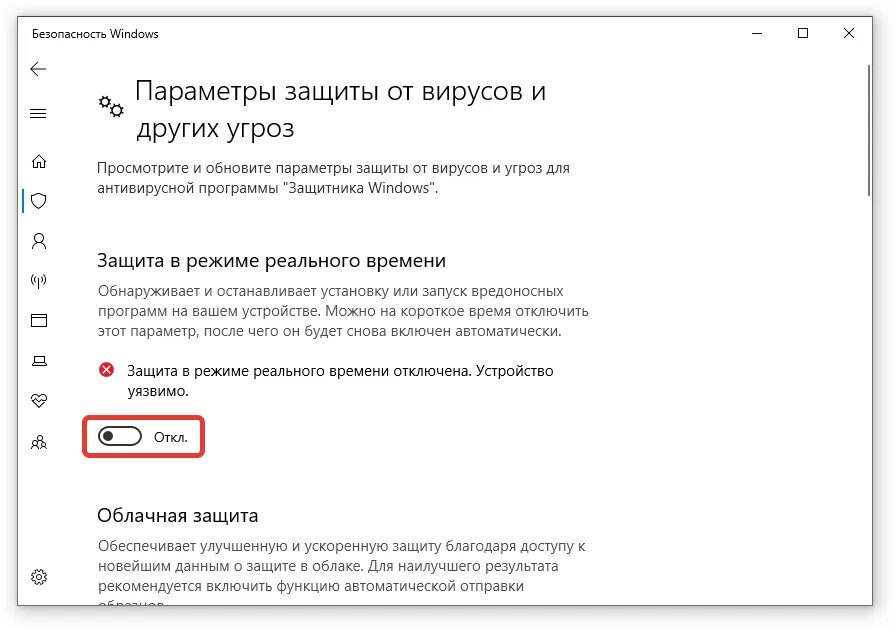The height and width of the screenshot is (628, 894).
Task: Close the Windows Security window
Action: pos(849,34)
